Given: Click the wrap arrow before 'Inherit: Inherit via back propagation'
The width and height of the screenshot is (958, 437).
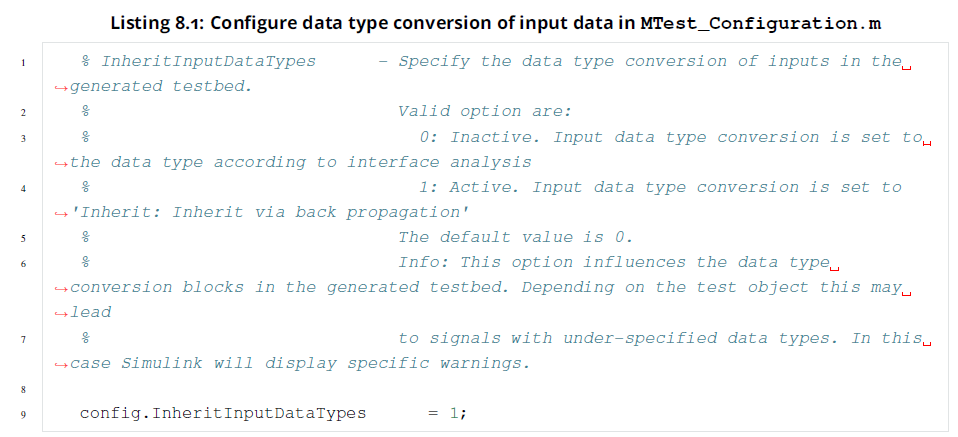Looking at the screenshot, I should (62, 212).
